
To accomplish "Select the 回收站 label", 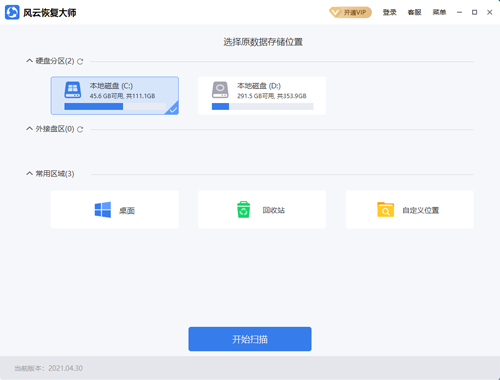I will (274, 210).
